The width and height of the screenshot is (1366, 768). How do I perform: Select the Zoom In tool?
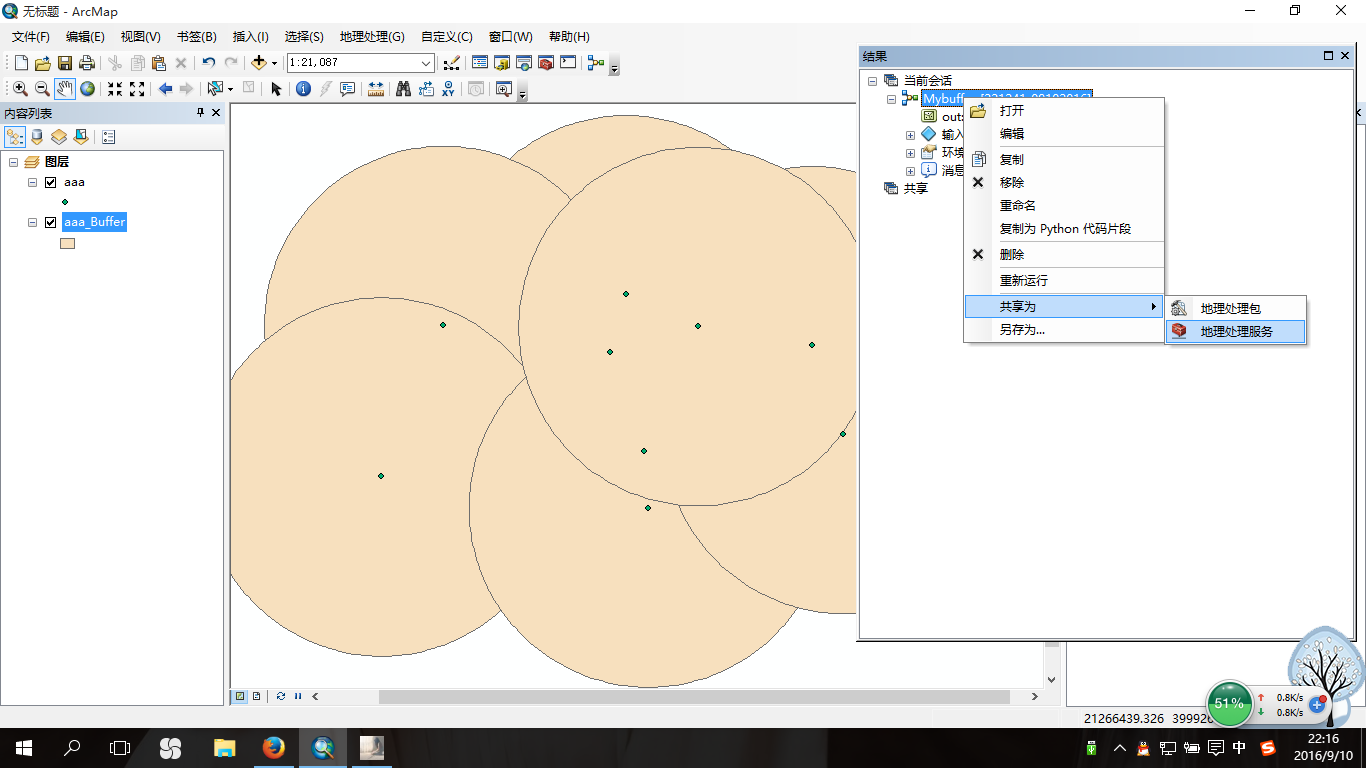click(20, 89)
